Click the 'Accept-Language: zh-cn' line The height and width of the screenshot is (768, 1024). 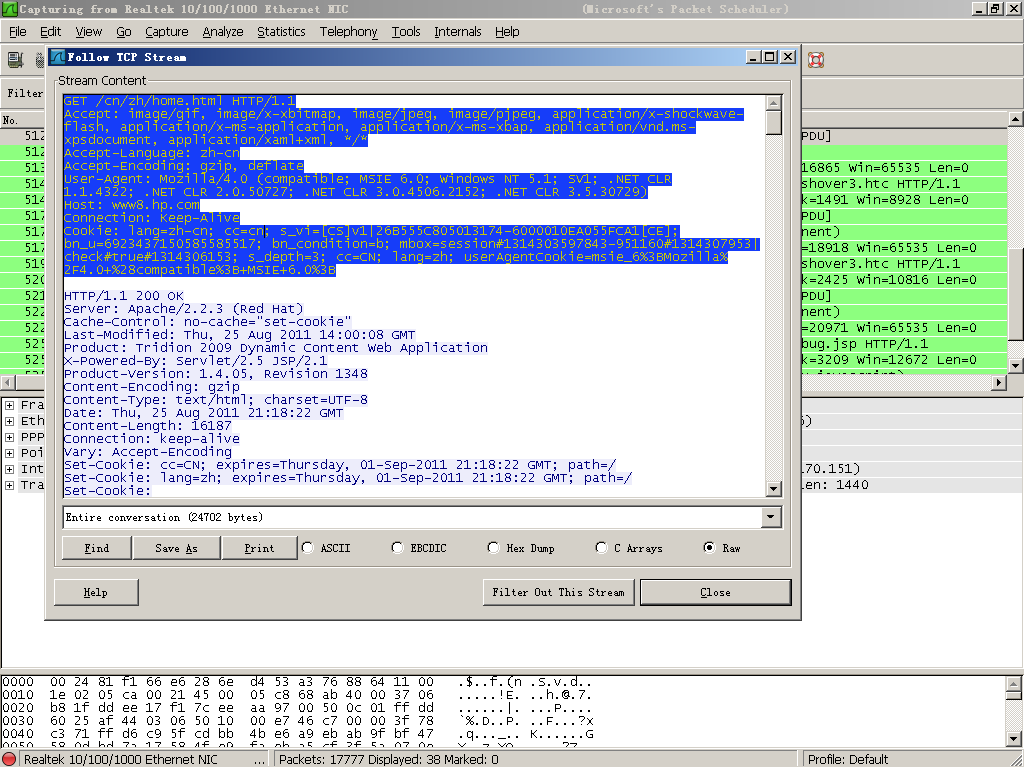152,153
